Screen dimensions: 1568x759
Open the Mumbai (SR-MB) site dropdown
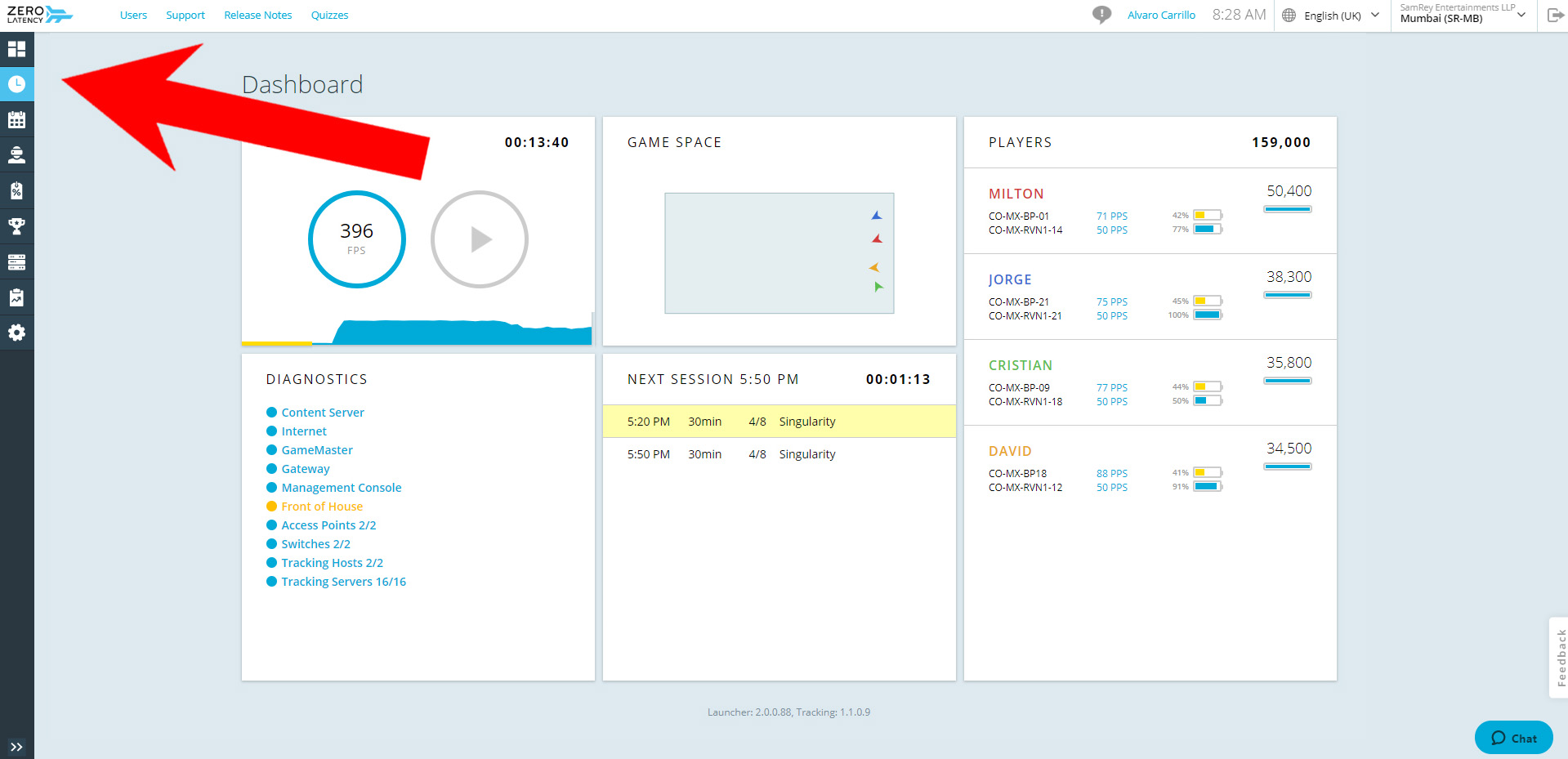point(1463,16)
